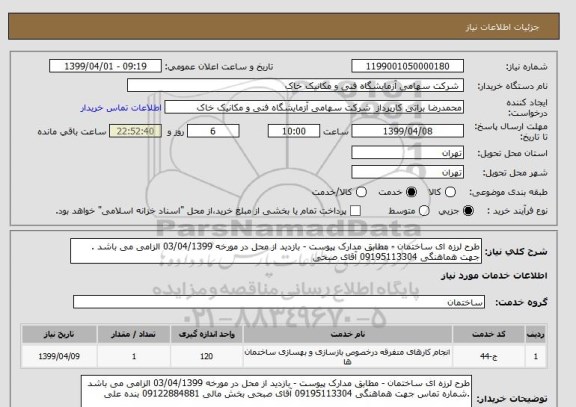Click the deadline time field 10:00
This screenshot has width=576, height=407.
294,131
